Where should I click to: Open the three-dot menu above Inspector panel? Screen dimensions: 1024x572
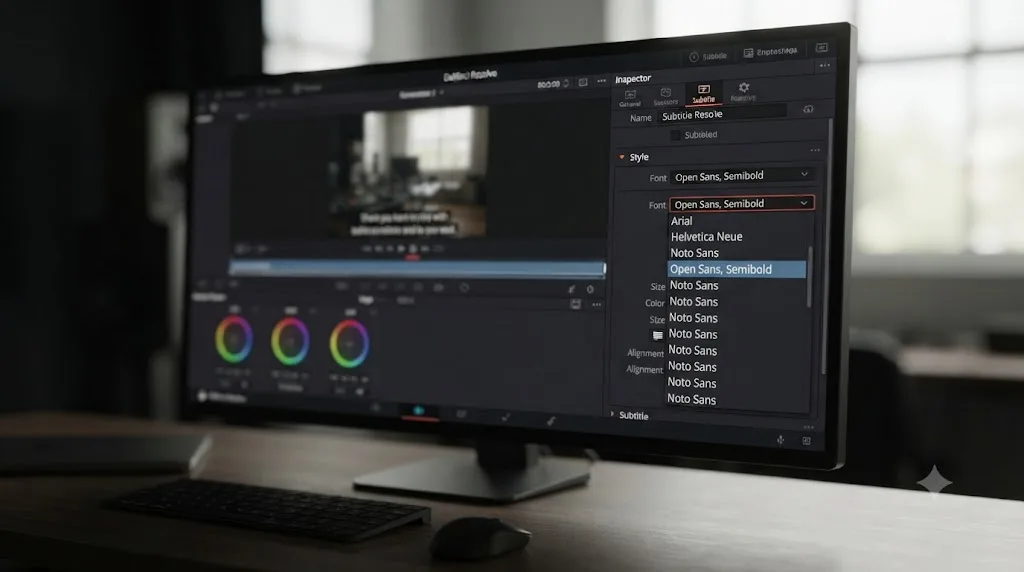(x=825, y=65)
